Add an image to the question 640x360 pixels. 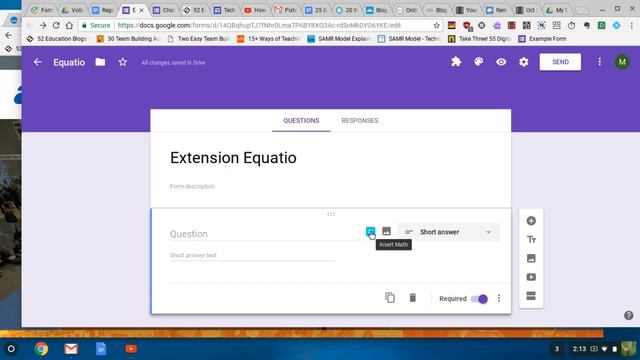[x=386, y=231]
